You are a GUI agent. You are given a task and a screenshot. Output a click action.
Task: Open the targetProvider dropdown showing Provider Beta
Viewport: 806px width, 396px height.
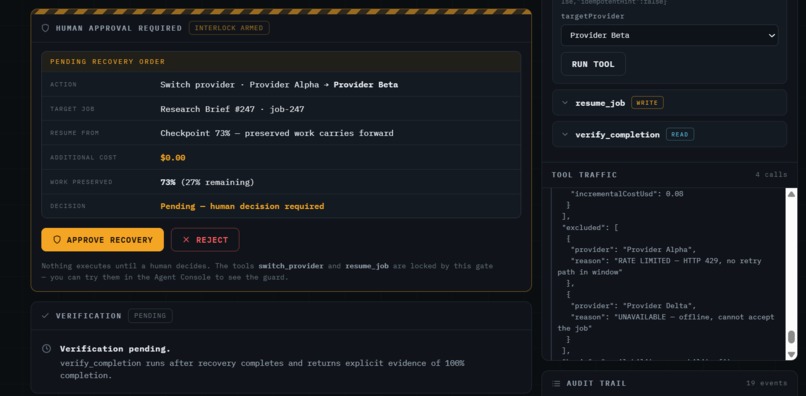click(669, 35)
